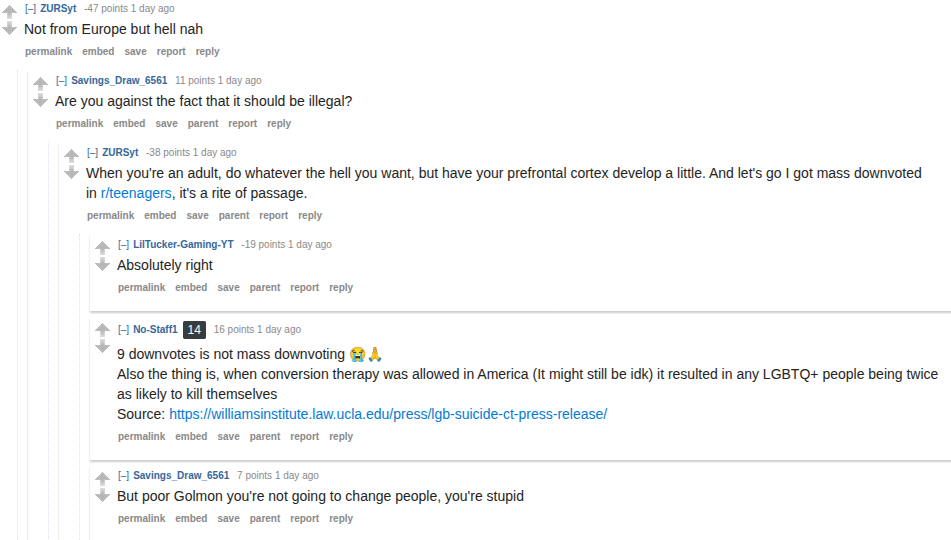Click No-Staff1's age flair '14'
951x540 pixels.
[194, 329]
